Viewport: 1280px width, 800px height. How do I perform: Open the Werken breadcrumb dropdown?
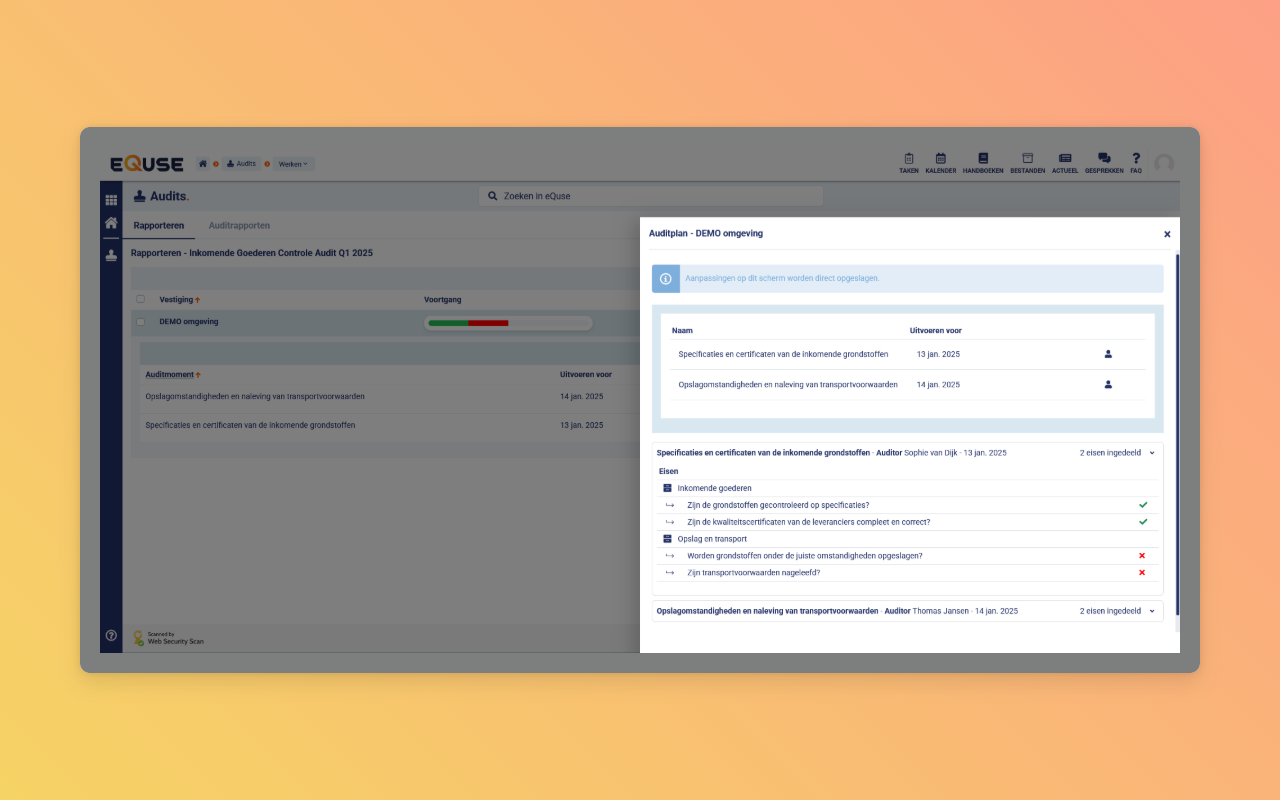click(294, 164)
